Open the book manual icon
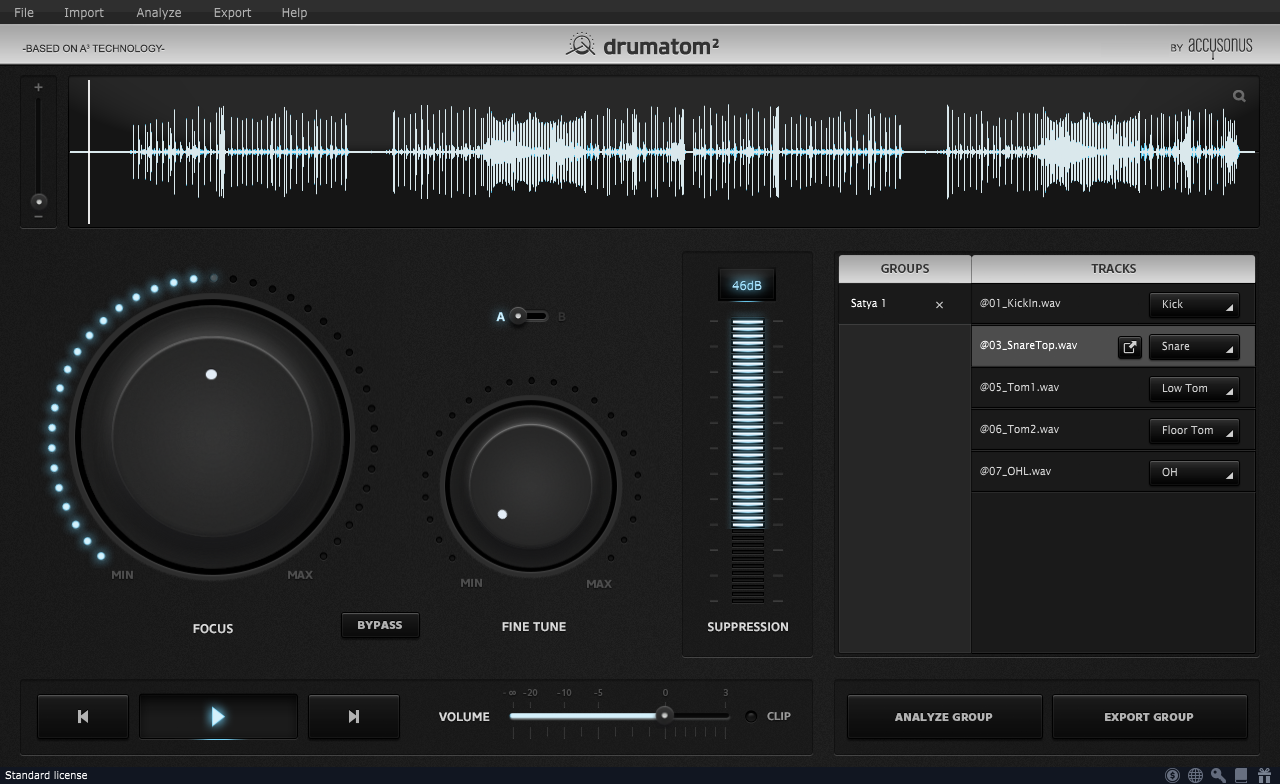This screenshot has width=1280, height=784. click(x=1241, y=775)
